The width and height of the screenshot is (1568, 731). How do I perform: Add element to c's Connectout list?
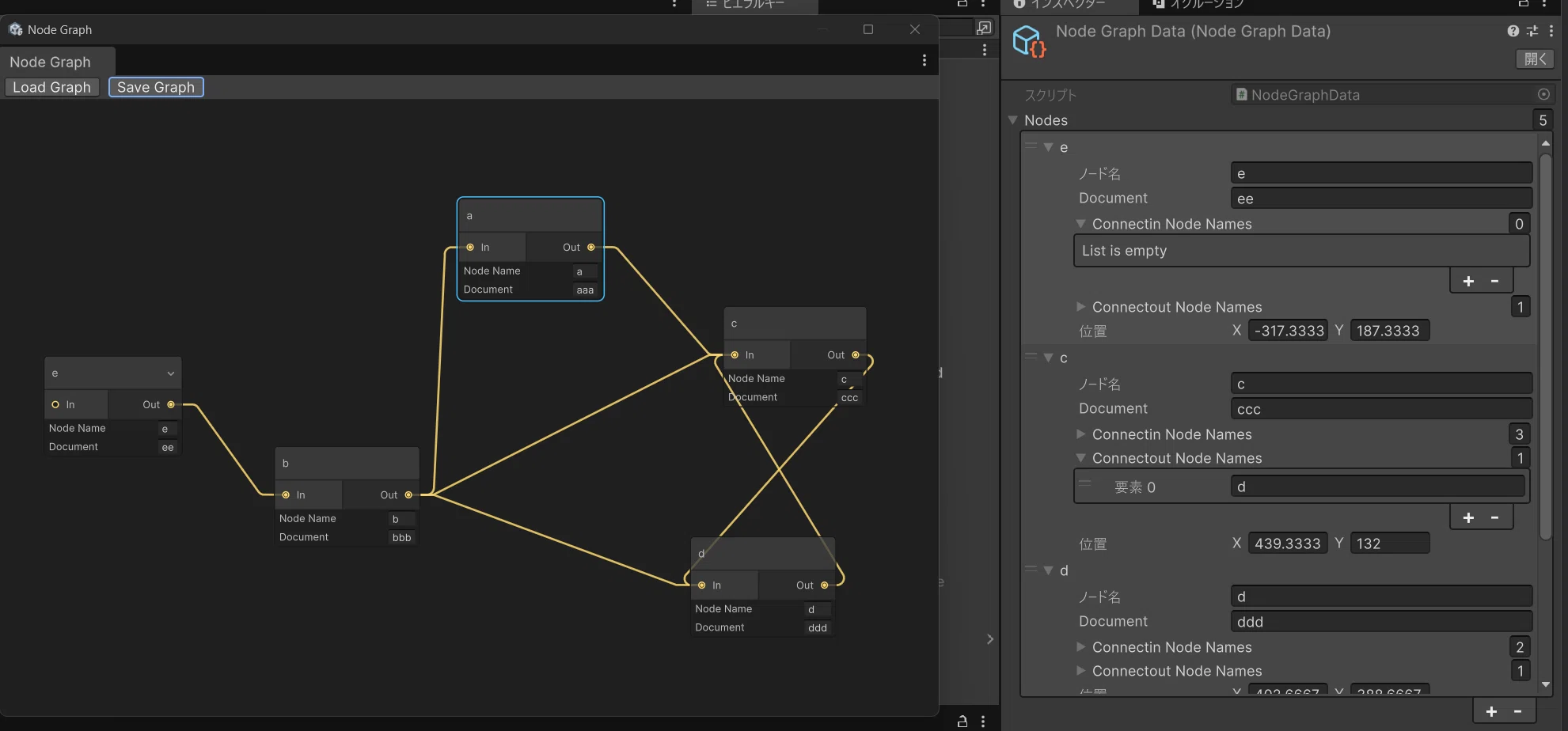click(x=1468, y=517)
